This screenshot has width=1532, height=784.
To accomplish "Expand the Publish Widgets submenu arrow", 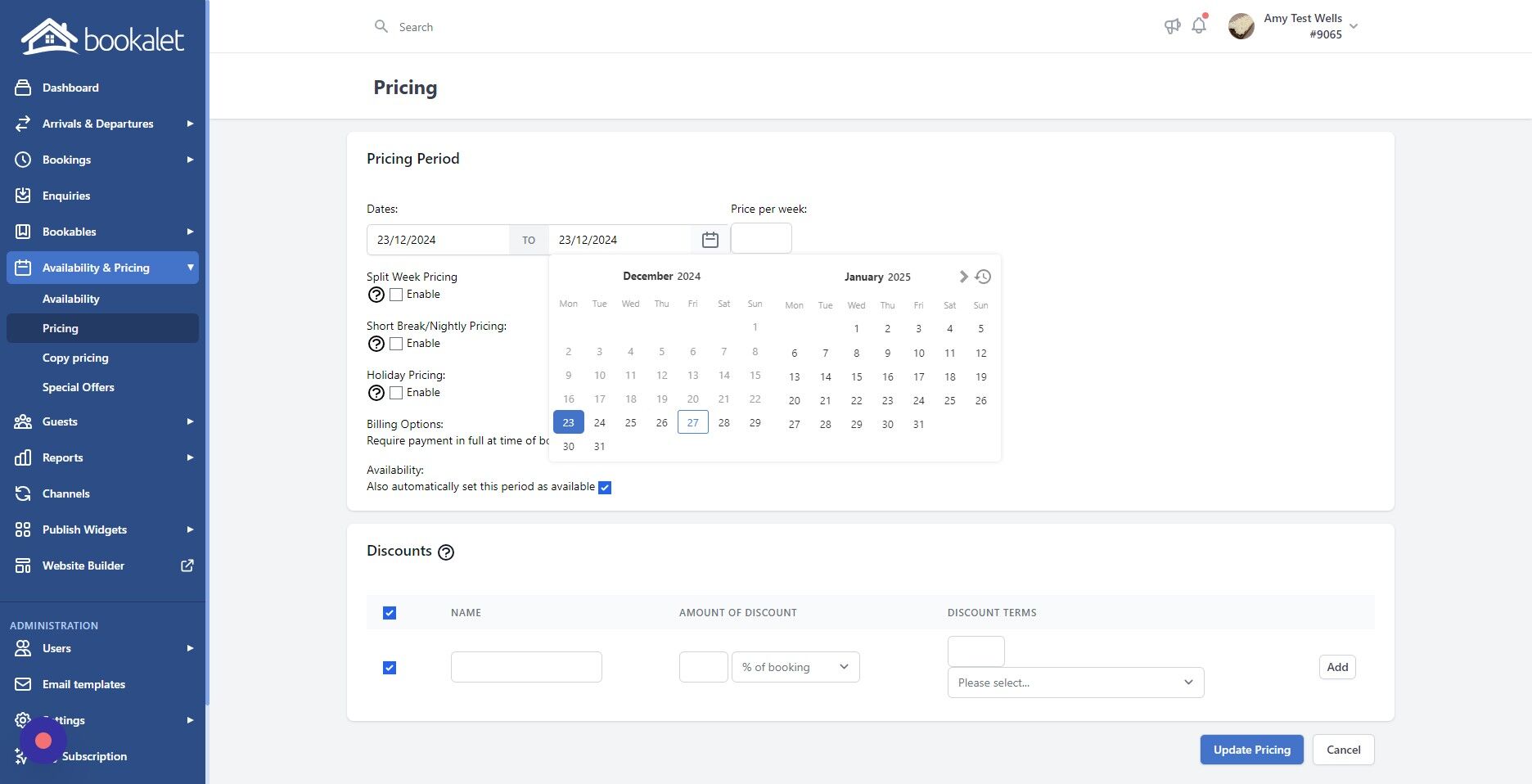I will 190,529.
